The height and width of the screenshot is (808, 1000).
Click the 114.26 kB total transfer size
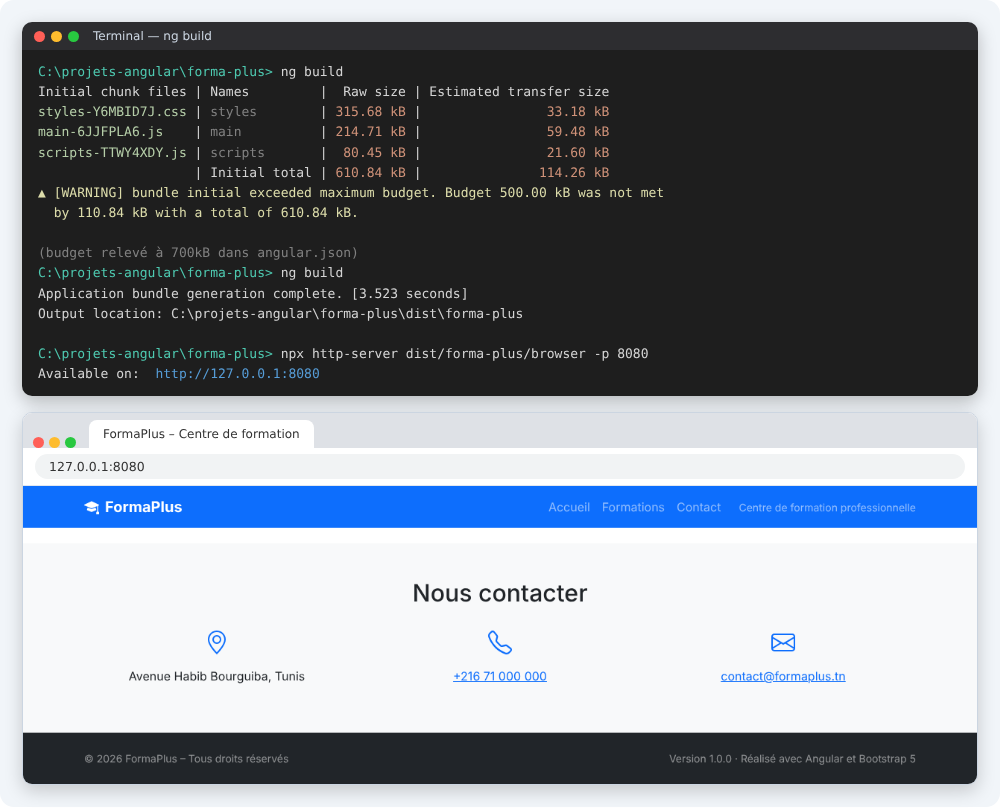574,173
